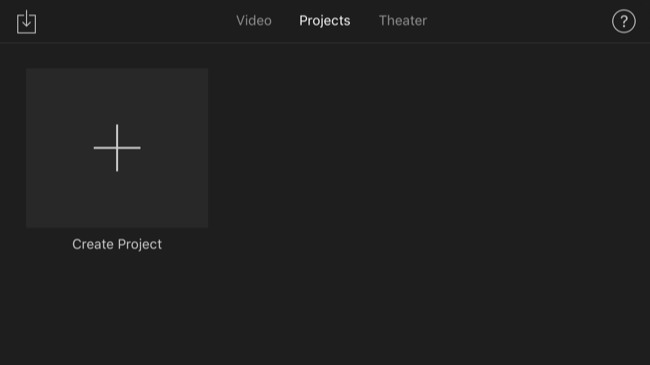The width and height of the screenshot is (650, 365).
Task: Tap the plus sign to create a project
Action: pyautogui.click(x=117, y=148)
